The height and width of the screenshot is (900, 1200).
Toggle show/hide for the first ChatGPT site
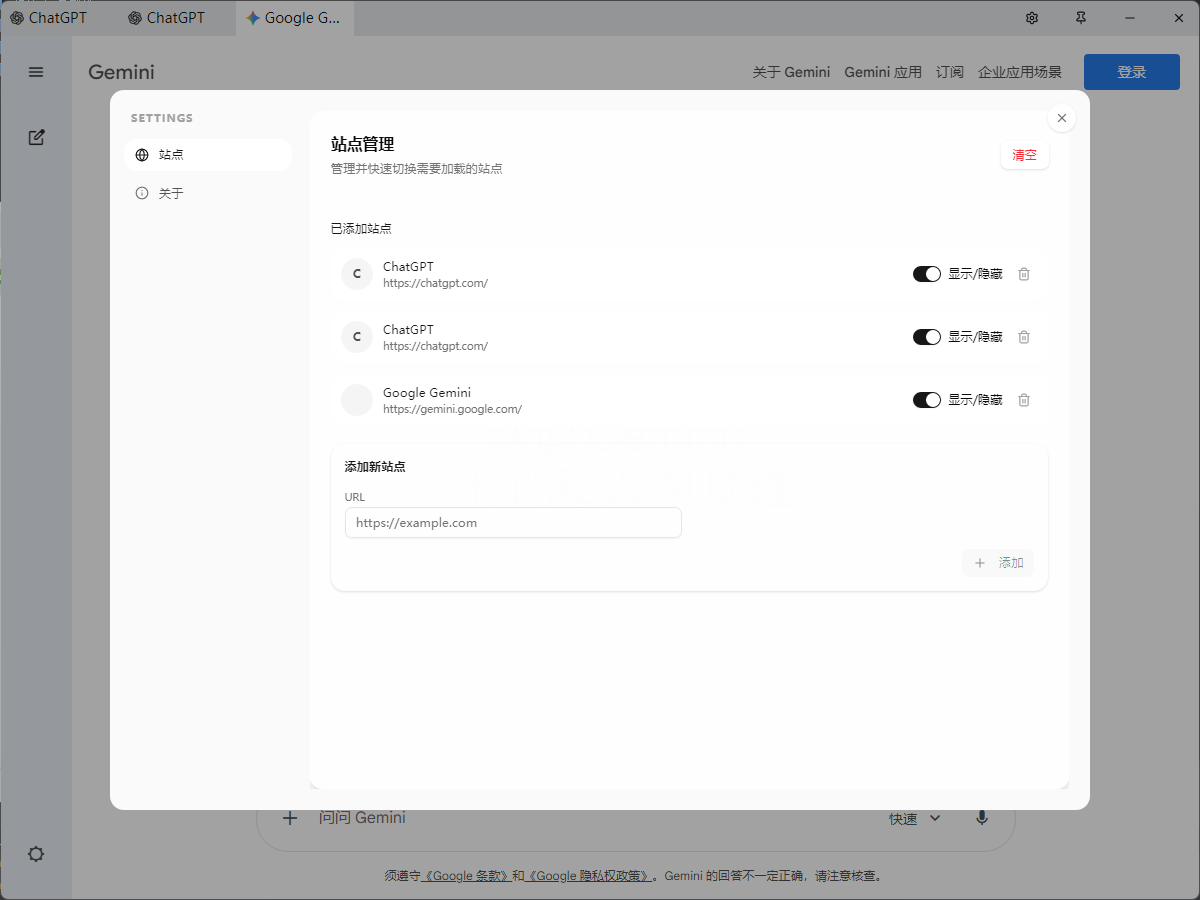927,274
